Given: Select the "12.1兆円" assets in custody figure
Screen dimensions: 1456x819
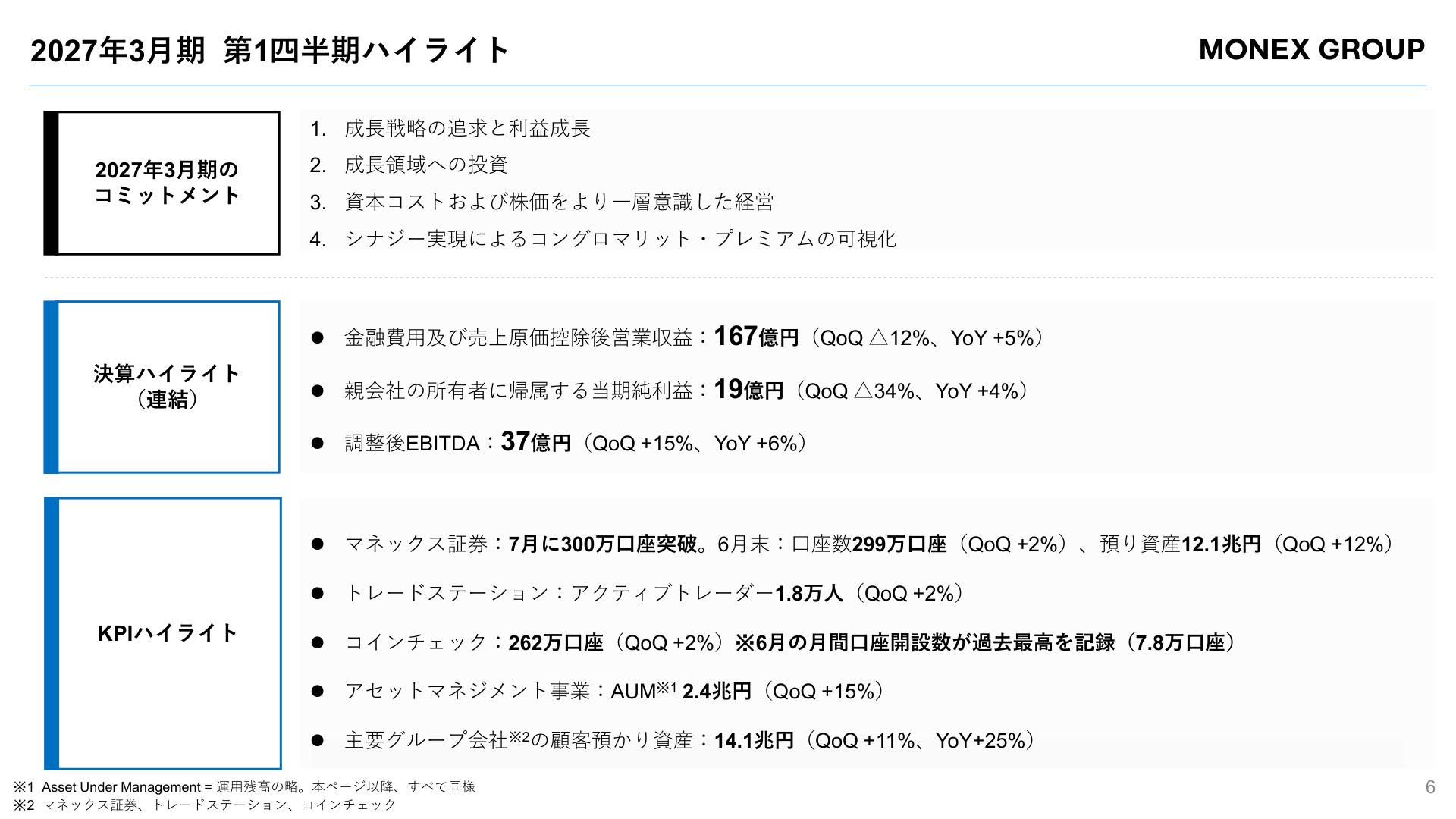Looking at the screenshot, I should click(1221, 544).
